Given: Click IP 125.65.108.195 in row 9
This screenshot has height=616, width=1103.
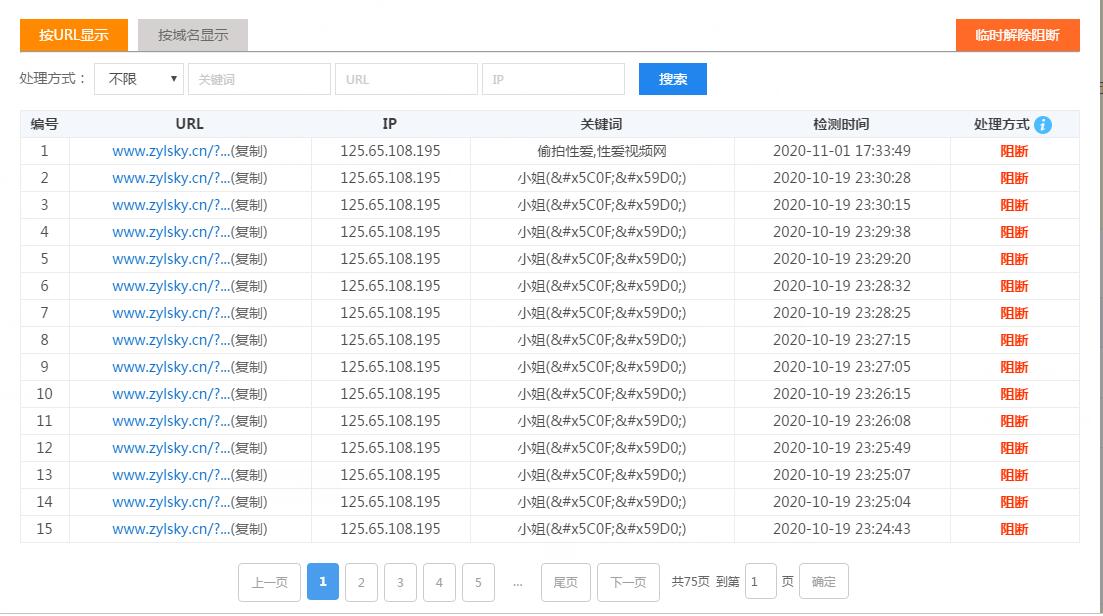Looking at the screenshot, I should [390, 367].
